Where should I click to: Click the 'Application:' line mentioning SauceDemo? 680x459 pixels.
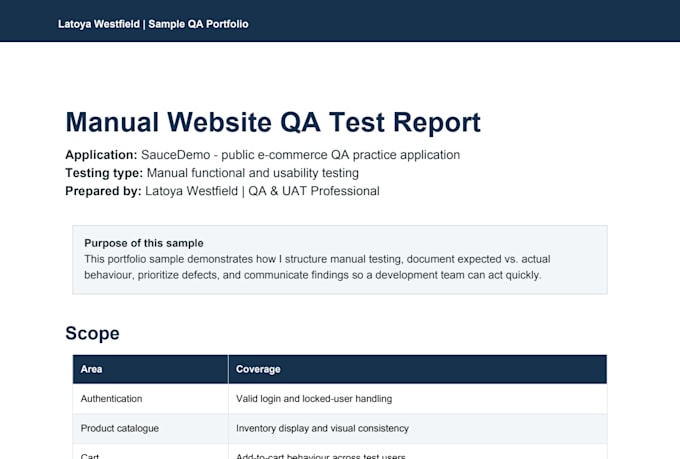(262, 155)
